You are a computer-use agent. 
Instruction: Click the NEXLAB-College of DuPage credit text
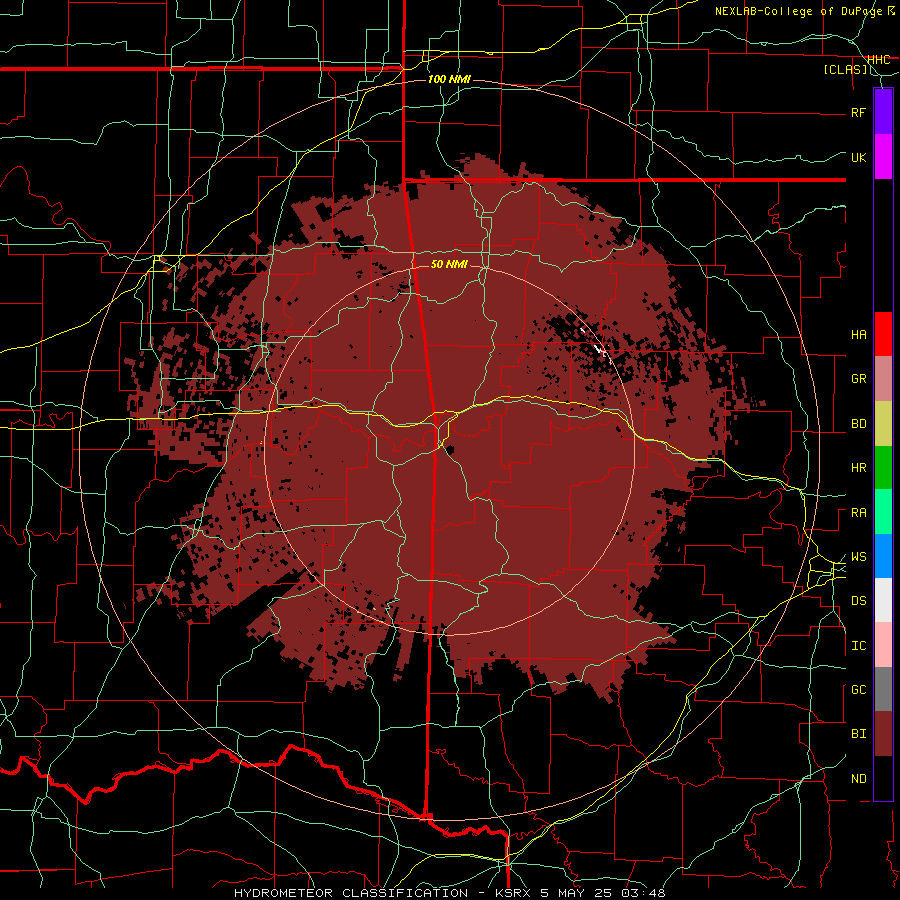798,11
